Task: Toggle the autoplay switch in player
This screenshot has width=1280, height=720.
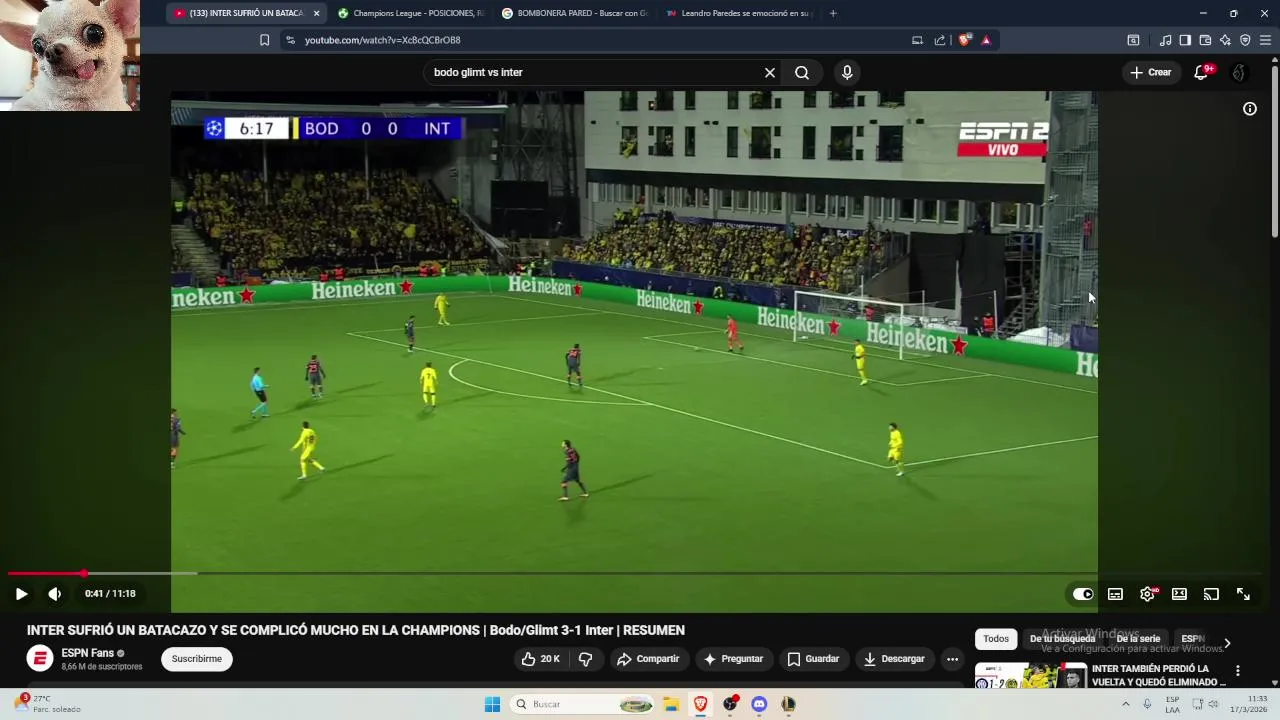Action: tap(1083, 594)
